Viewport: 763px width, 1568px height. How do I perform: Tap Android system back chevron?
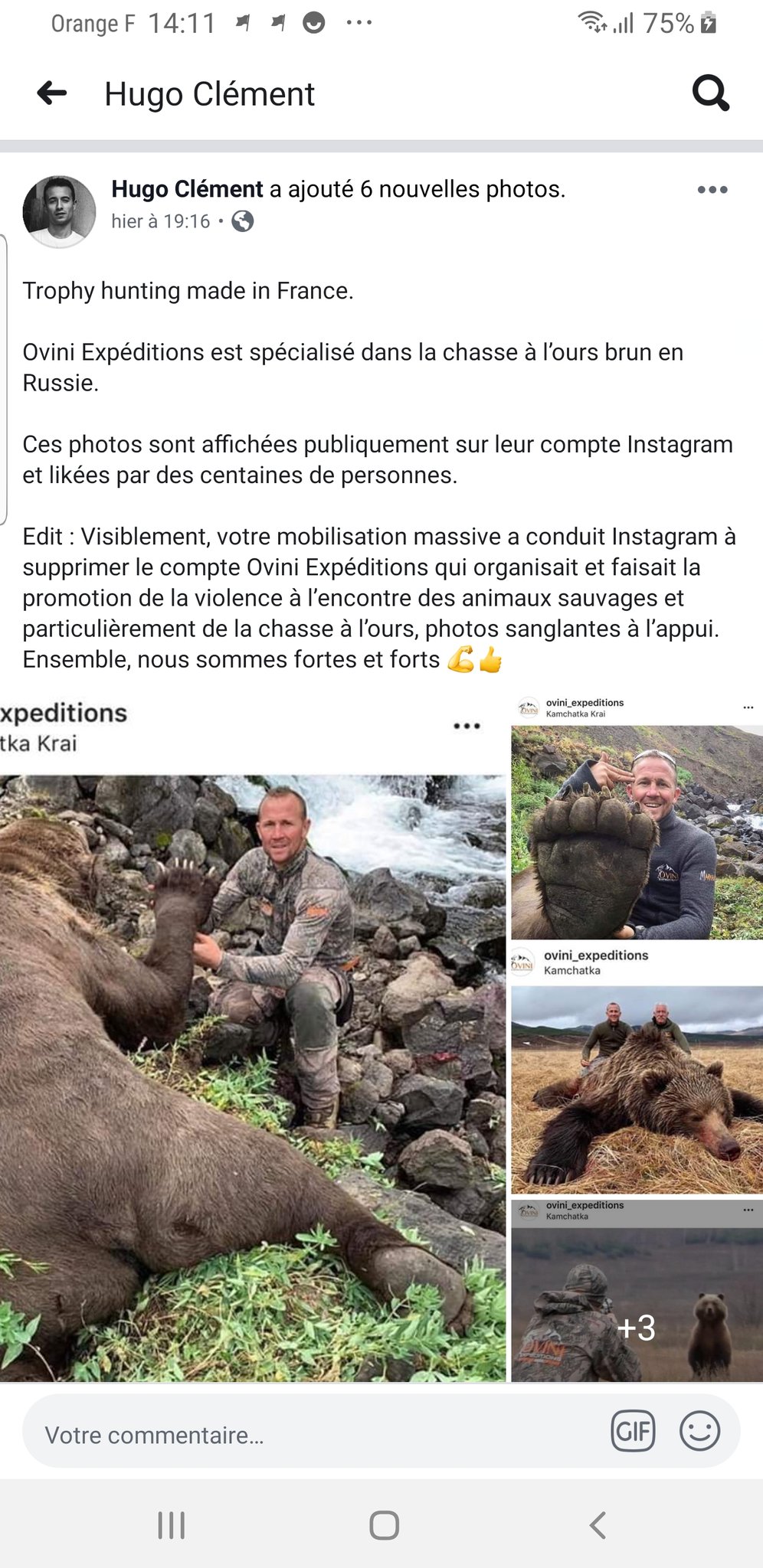(598, 1525)
